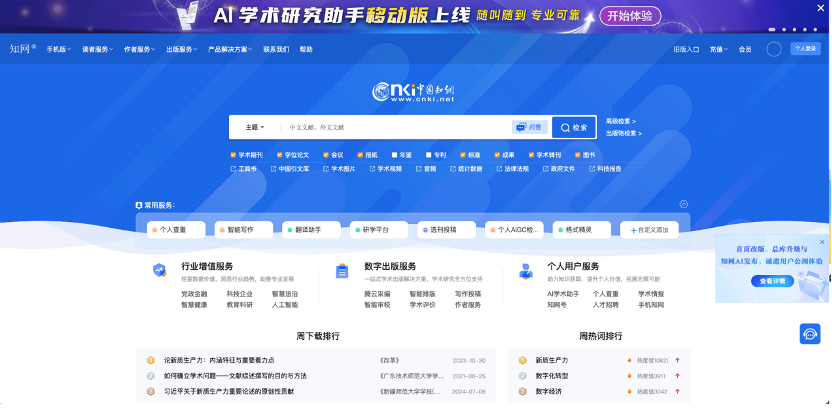The image size is (832, 420).
Task: Open the 问答 chat assistant
Action: click(530, 127)
